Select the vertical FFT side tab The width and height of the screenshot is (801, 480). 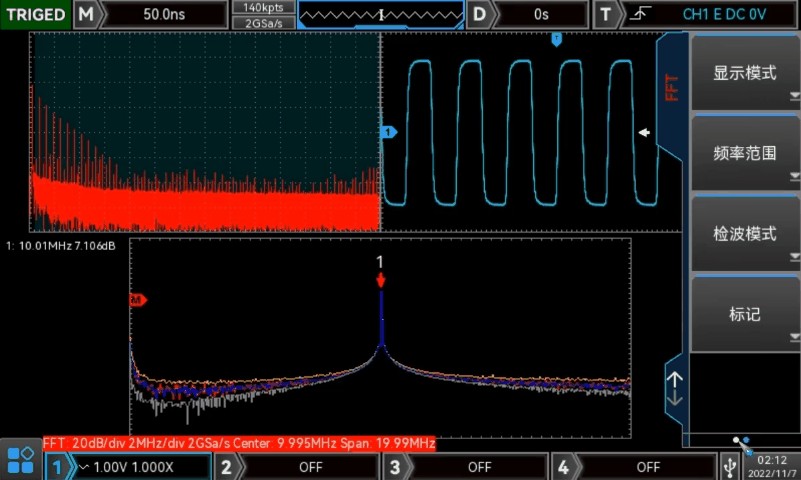[x=672, y=88]
